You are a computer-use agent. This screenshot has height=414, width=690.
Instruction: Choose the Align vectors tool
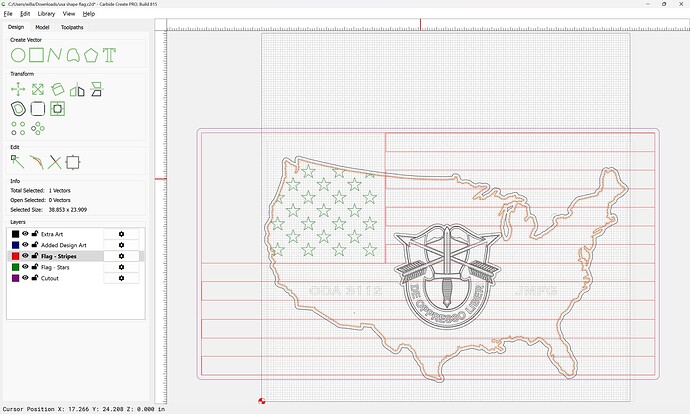[x=96, y=89]
